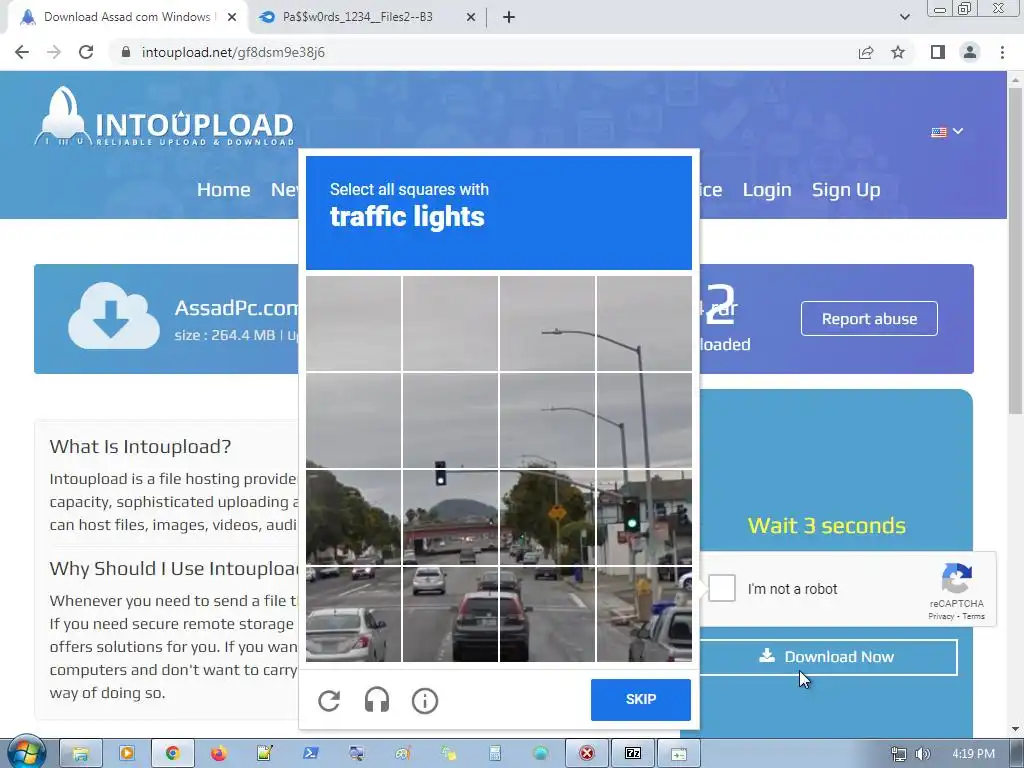Select the tile with green traffic light
Image resolution: width=1024 pixels, height=768 pixels.
(x=644, y=517)
